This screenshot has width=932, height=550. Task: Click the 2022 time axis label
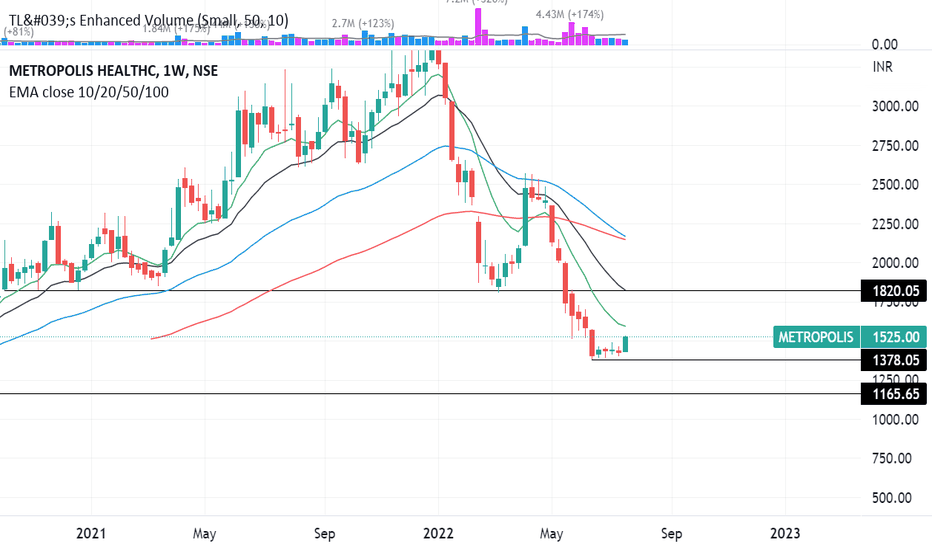coord(438,533)
